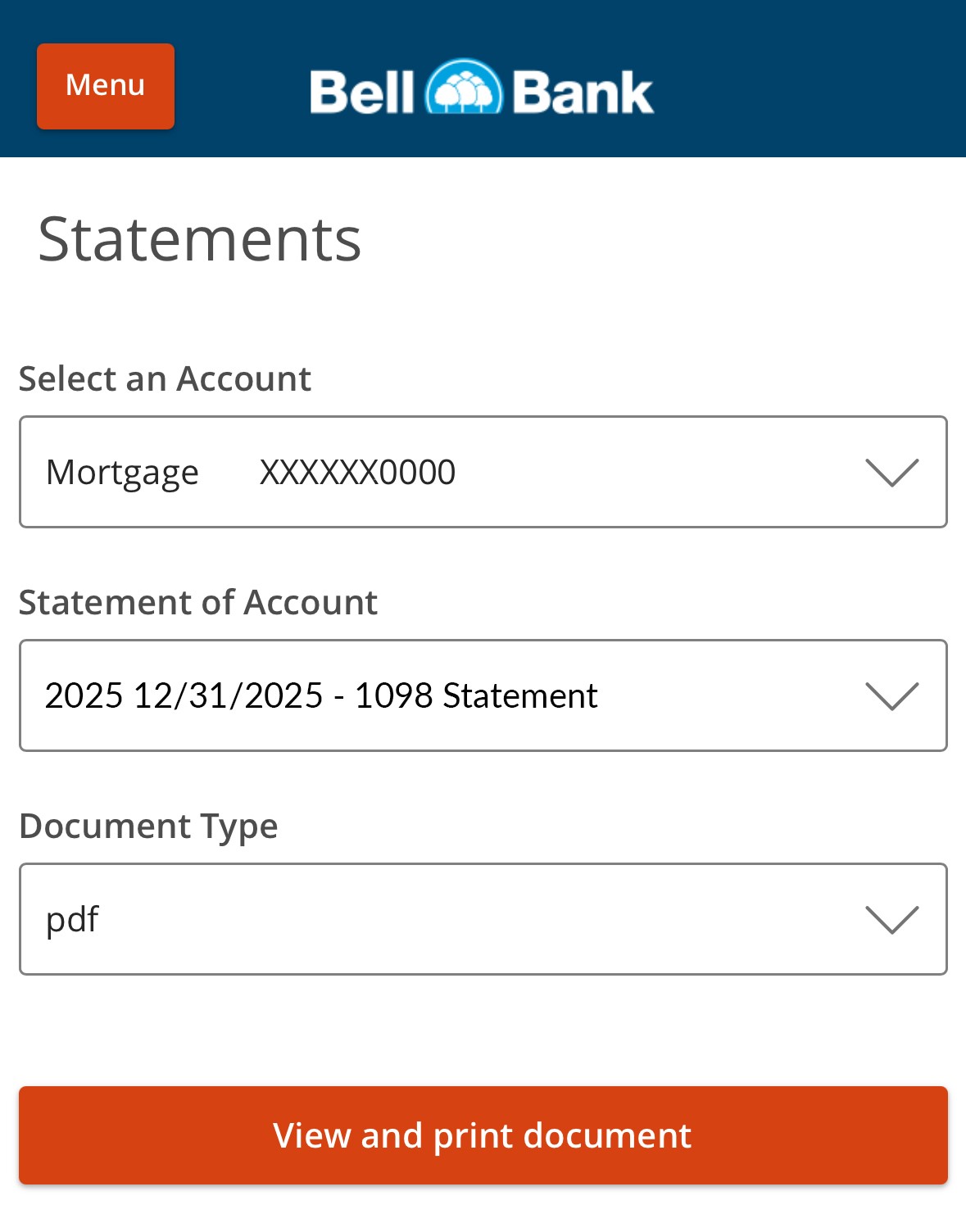This screenshot has height=1232, width=966.
Task: Click View and print document
Action: click(483, 1135)
